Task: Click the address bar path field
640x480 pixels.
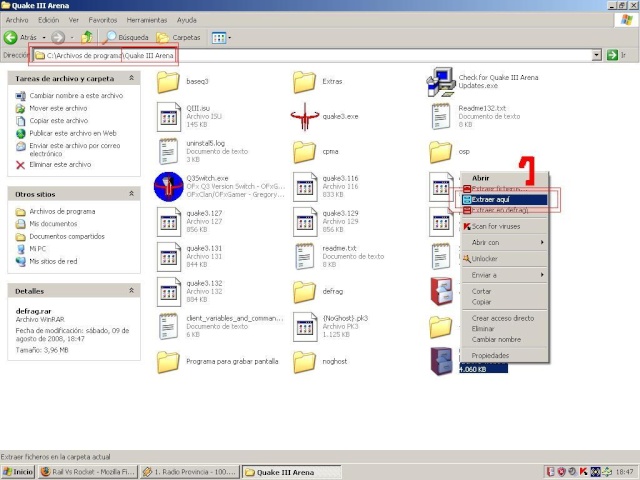Action: coord(312,55)
